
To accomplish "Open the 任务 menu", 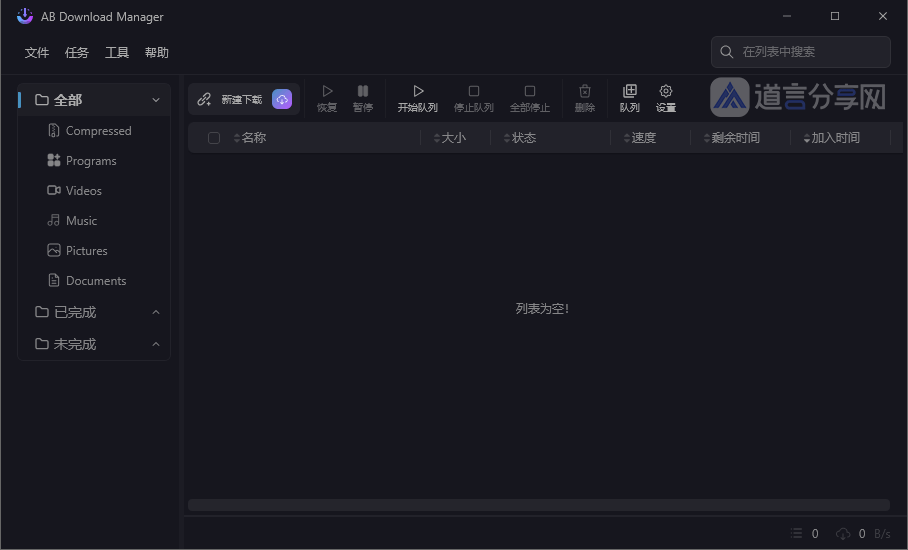I will [x=76, y=53].
